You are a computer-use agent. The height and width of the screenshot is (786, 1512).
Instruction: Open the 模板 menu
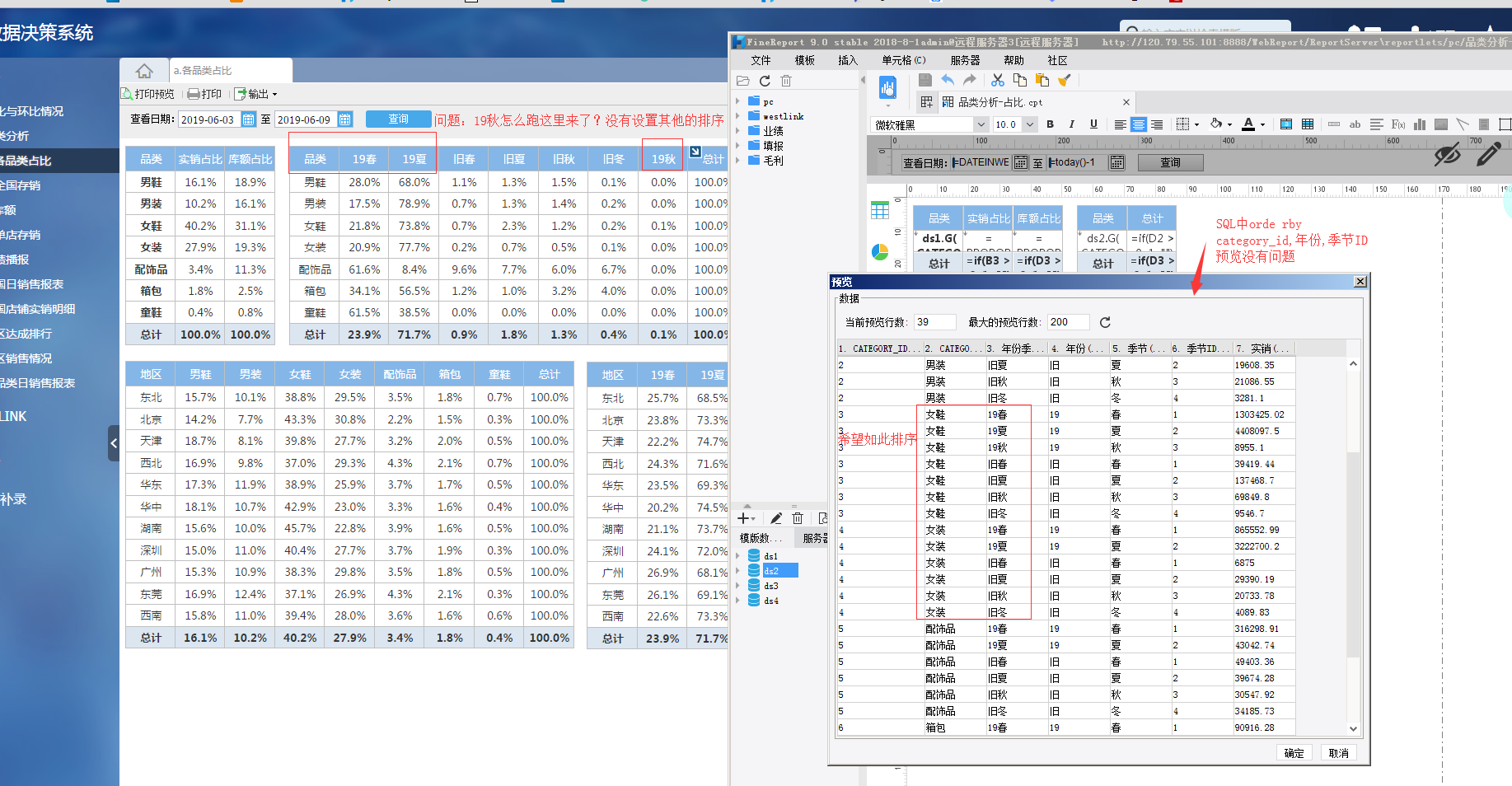click(x=804, y=60)
